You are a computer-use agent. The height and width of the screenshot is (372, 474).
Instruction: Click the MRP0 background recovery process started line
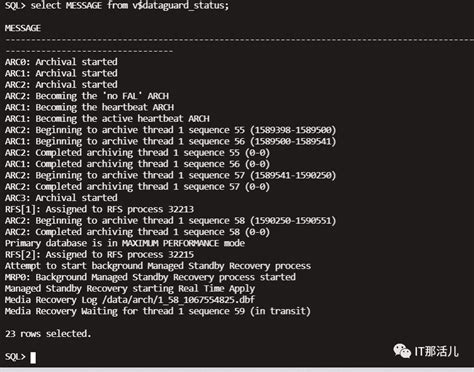point(150,277)
